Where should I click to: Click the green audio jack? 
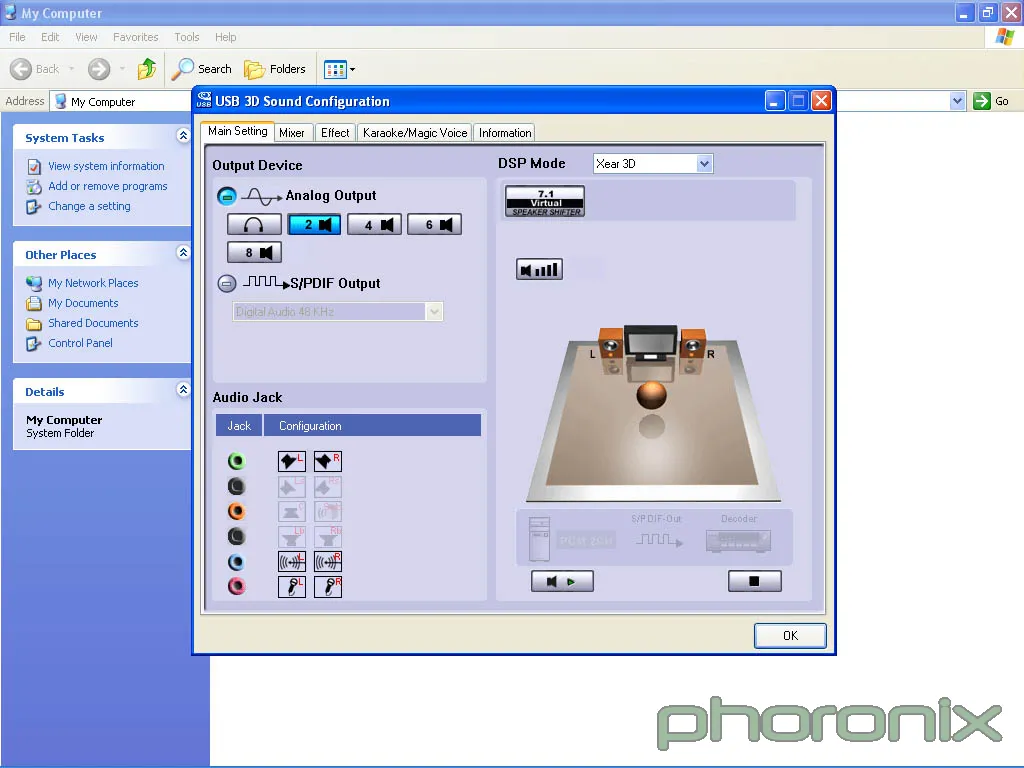[x=236, y=462]
